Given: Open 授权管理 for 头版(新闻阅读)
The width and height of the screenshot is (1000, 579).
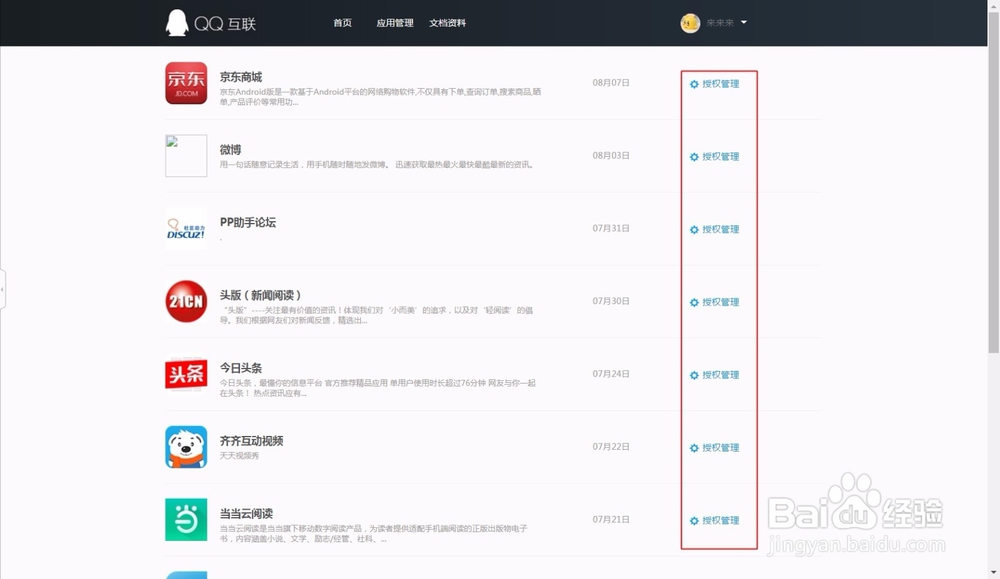Looking at the screenshot, I should pos(721,302).
